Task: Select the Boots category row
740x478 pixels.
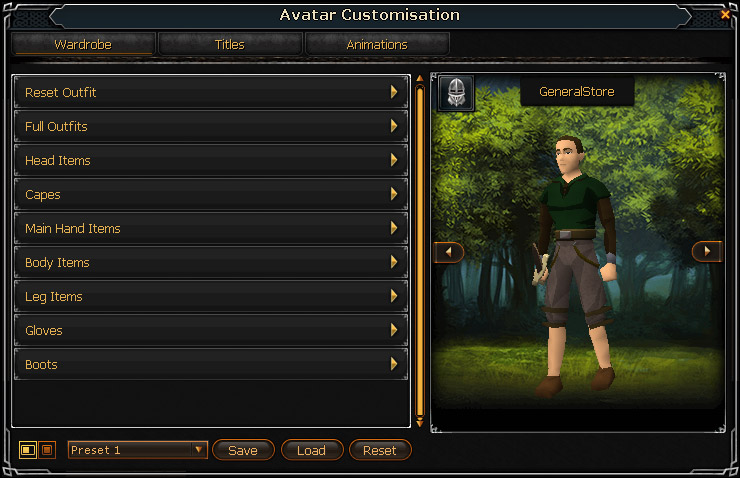Action: pyautogui.click(x=210, y=364)
